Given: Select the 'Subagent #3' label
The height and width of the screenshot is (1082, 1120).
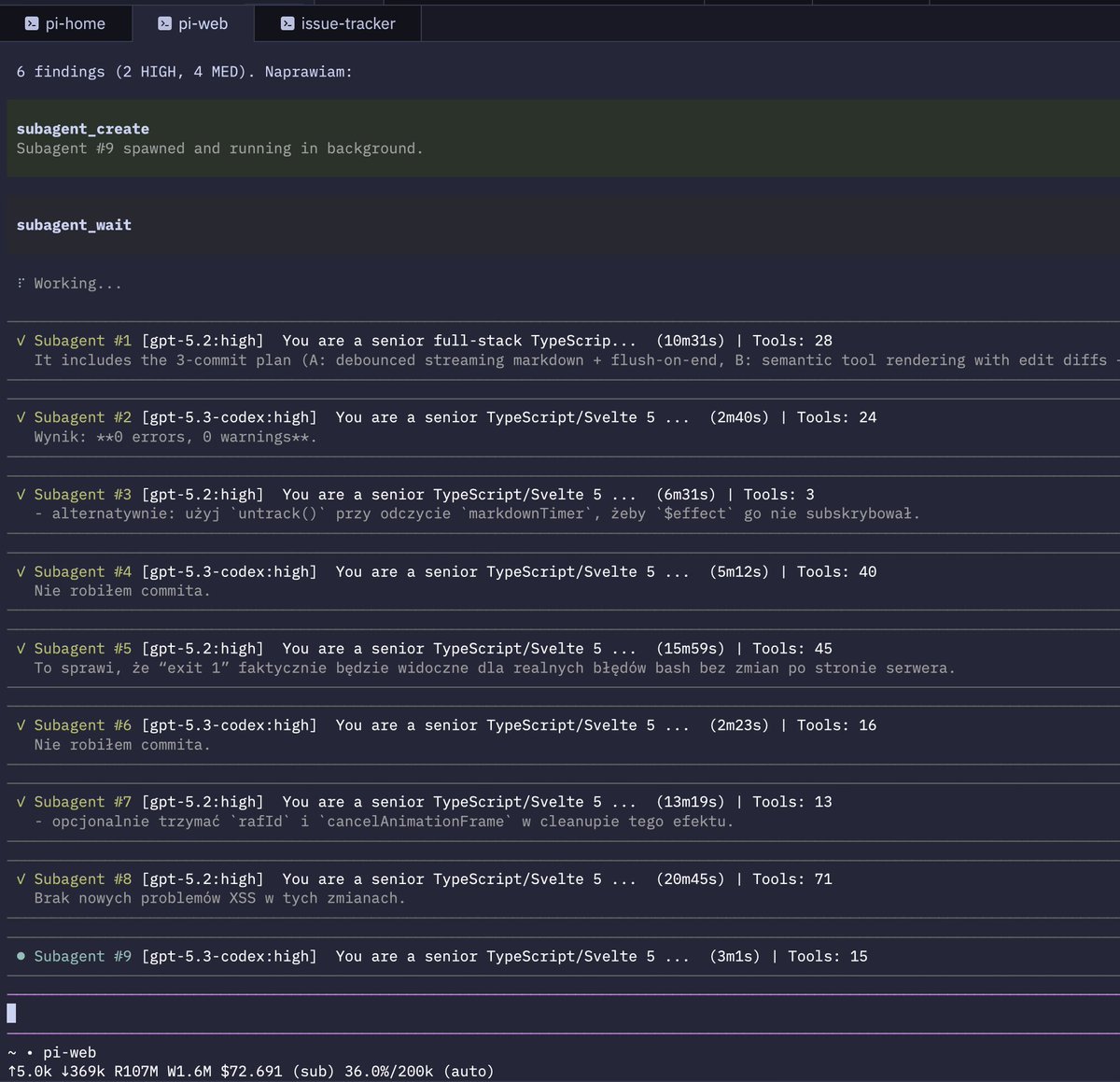Looking at the screenshot, I should (83, 495).
